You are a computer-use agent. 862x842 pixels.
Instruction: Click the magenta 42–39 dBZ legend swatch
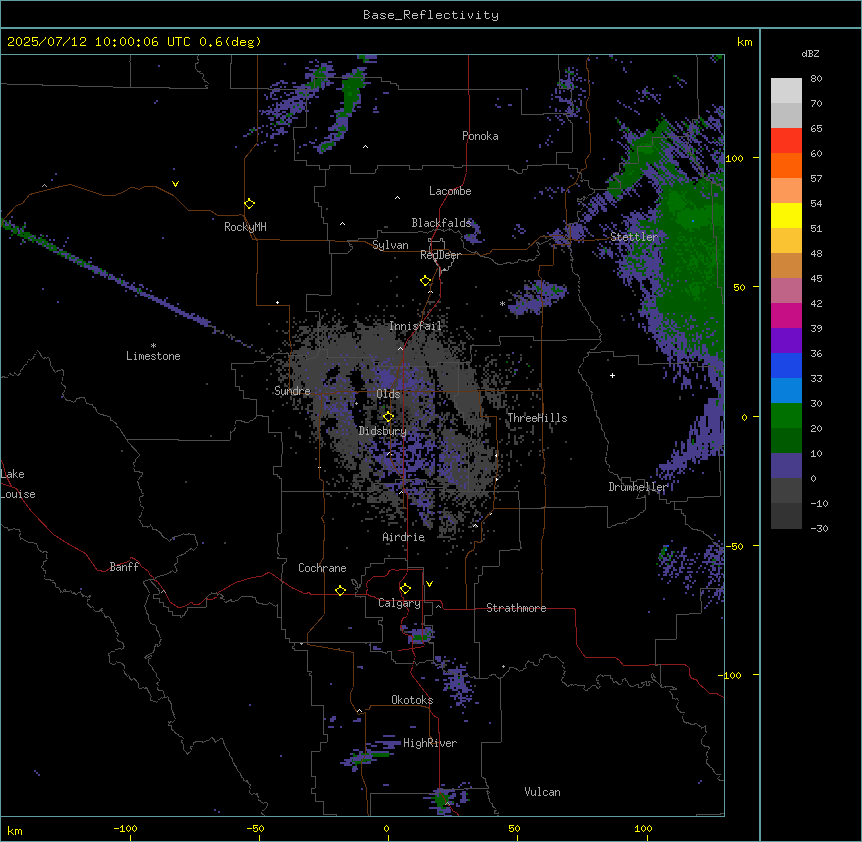point(786,316)
